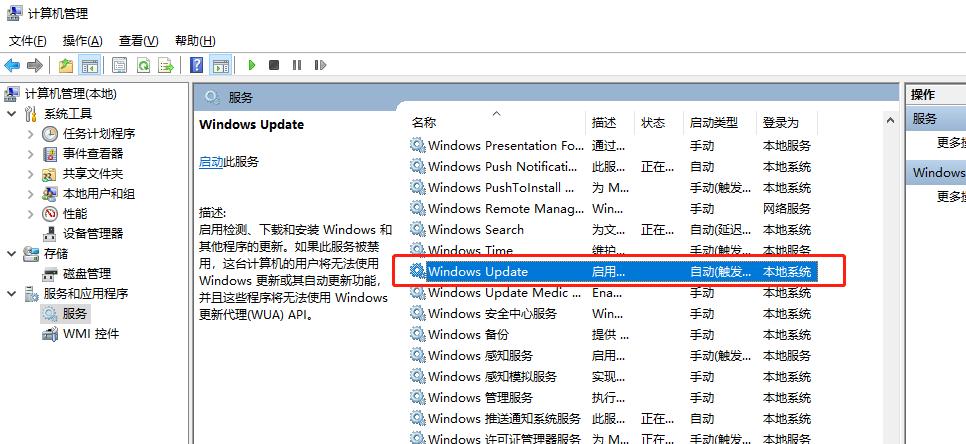Open the 帮助(H) menu
Image resolution: width=966 pixels, height=444 pixels.
coord(195,41)
